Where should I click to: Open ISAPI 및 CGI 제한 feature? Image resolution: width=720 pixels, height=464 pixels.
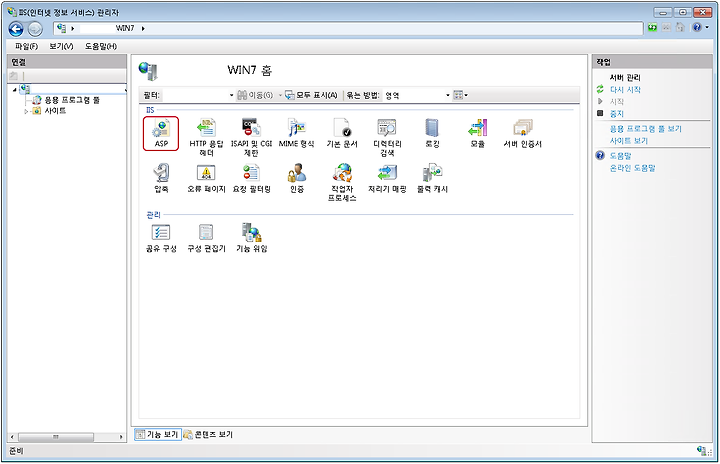[251, 137]
